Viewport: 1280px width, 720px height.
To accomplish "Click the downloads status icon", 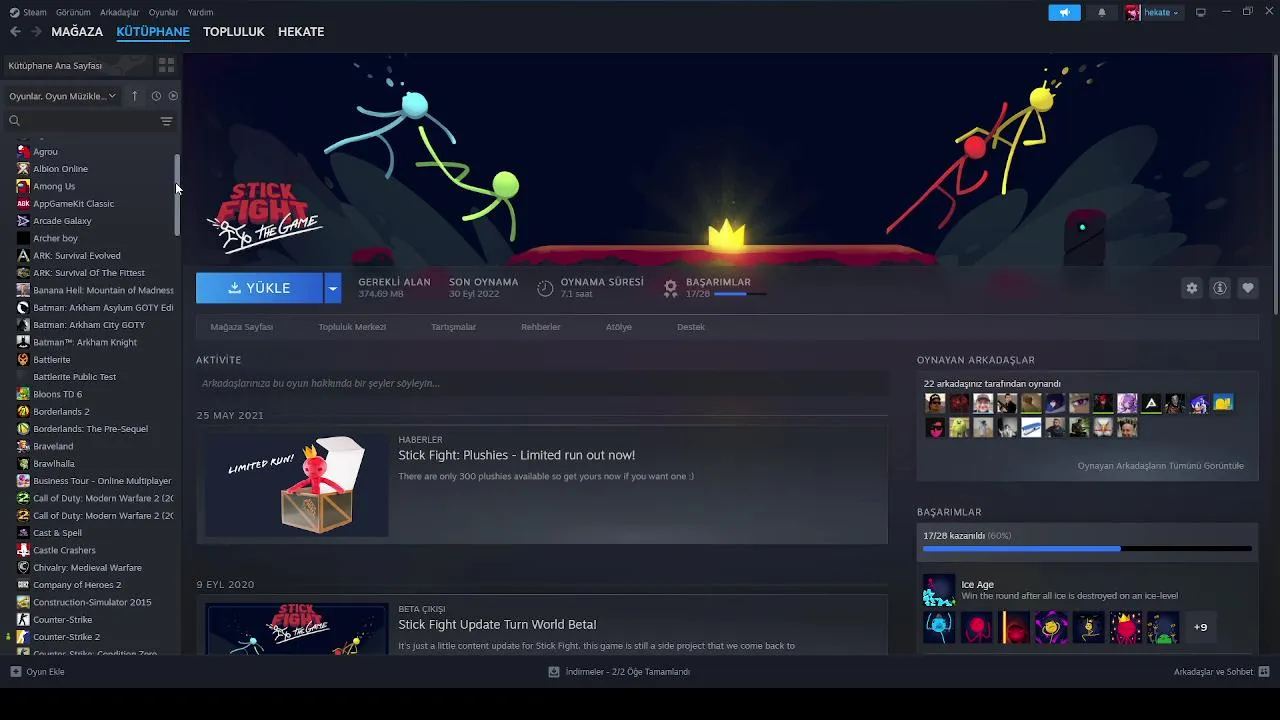I will [x=554, y=672].
